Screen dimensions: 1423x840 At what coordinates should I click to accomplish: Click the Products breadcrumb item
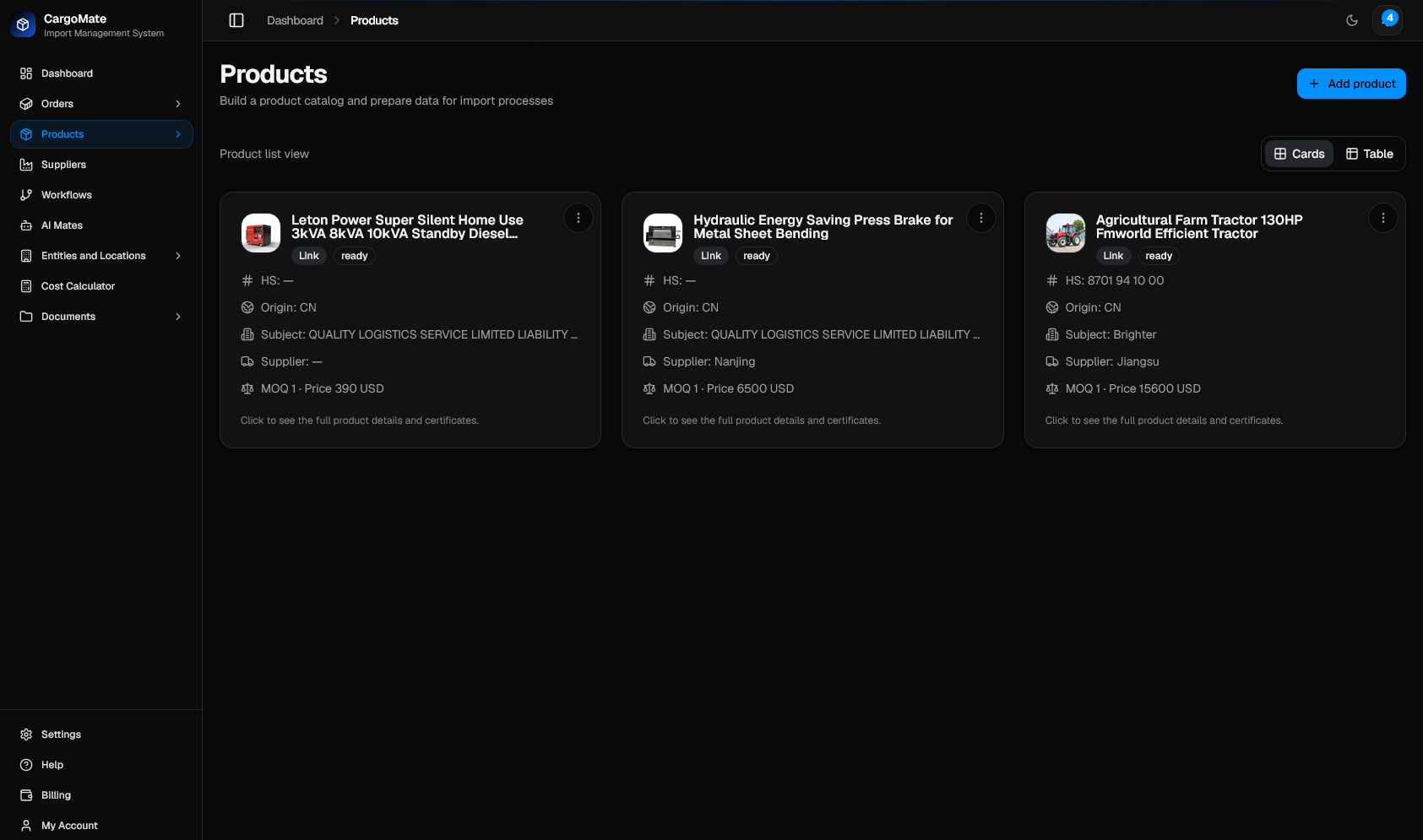pyautogui.click(x=374, y=20)
